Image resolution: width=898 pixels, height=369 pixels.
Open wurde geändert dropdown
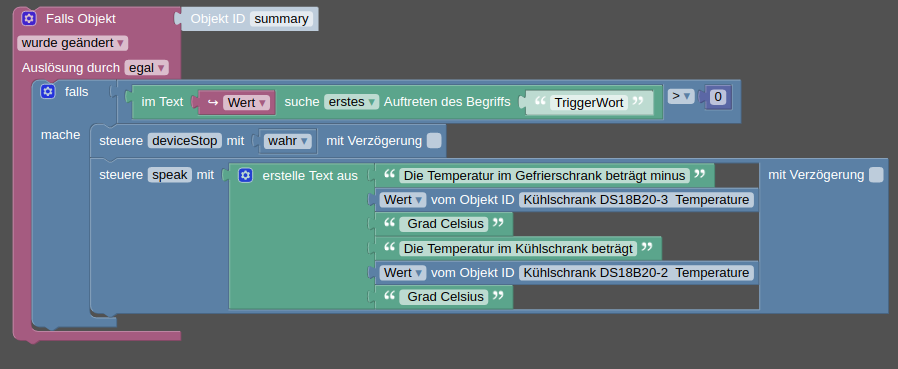73,43
